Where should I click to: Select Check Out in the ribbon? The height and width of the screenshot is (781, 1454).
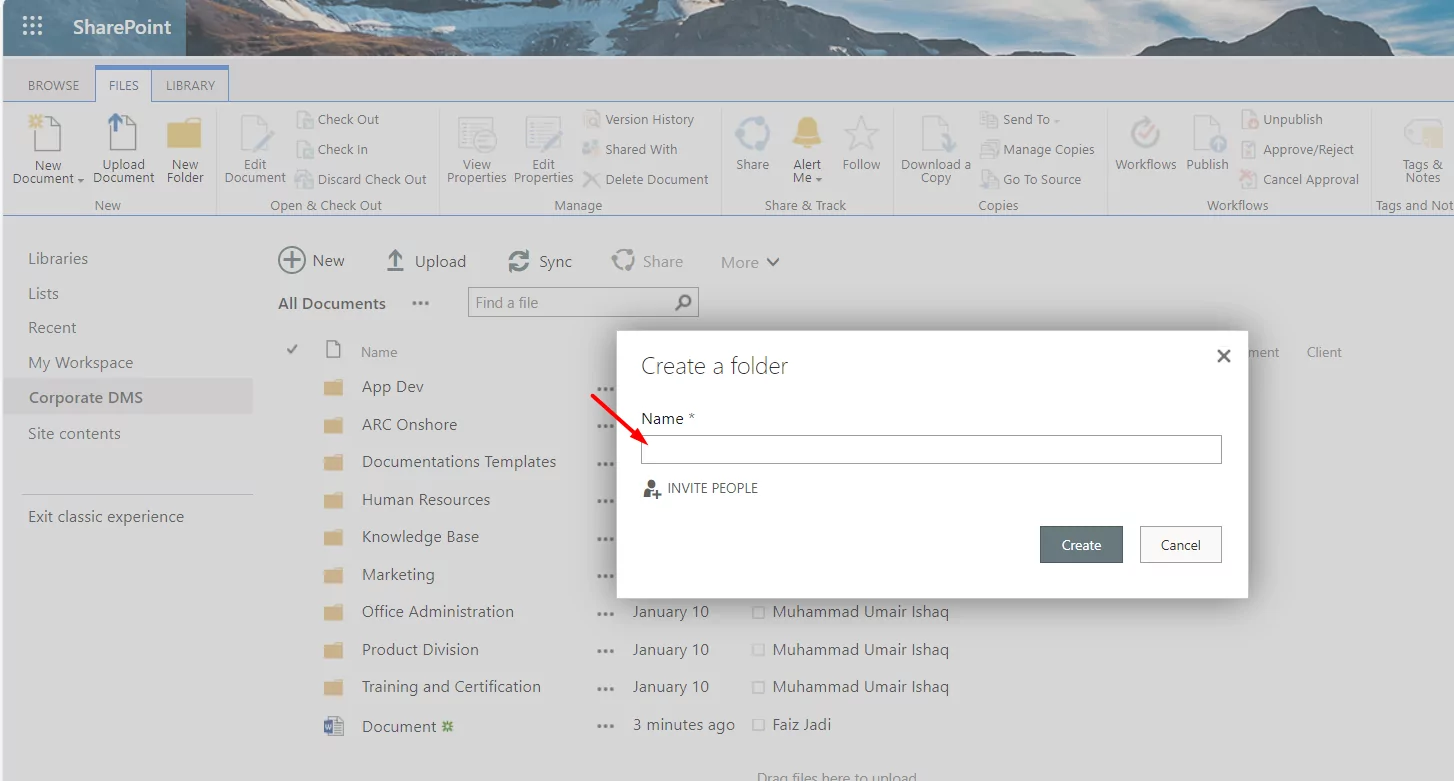coord(338,119)
